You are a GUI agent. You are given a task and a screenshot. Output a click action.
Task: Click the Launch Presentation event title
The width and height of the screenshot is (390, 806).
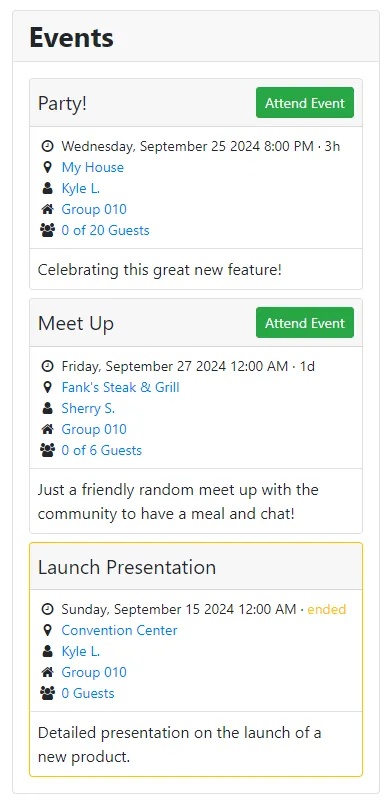click(127, 567)
